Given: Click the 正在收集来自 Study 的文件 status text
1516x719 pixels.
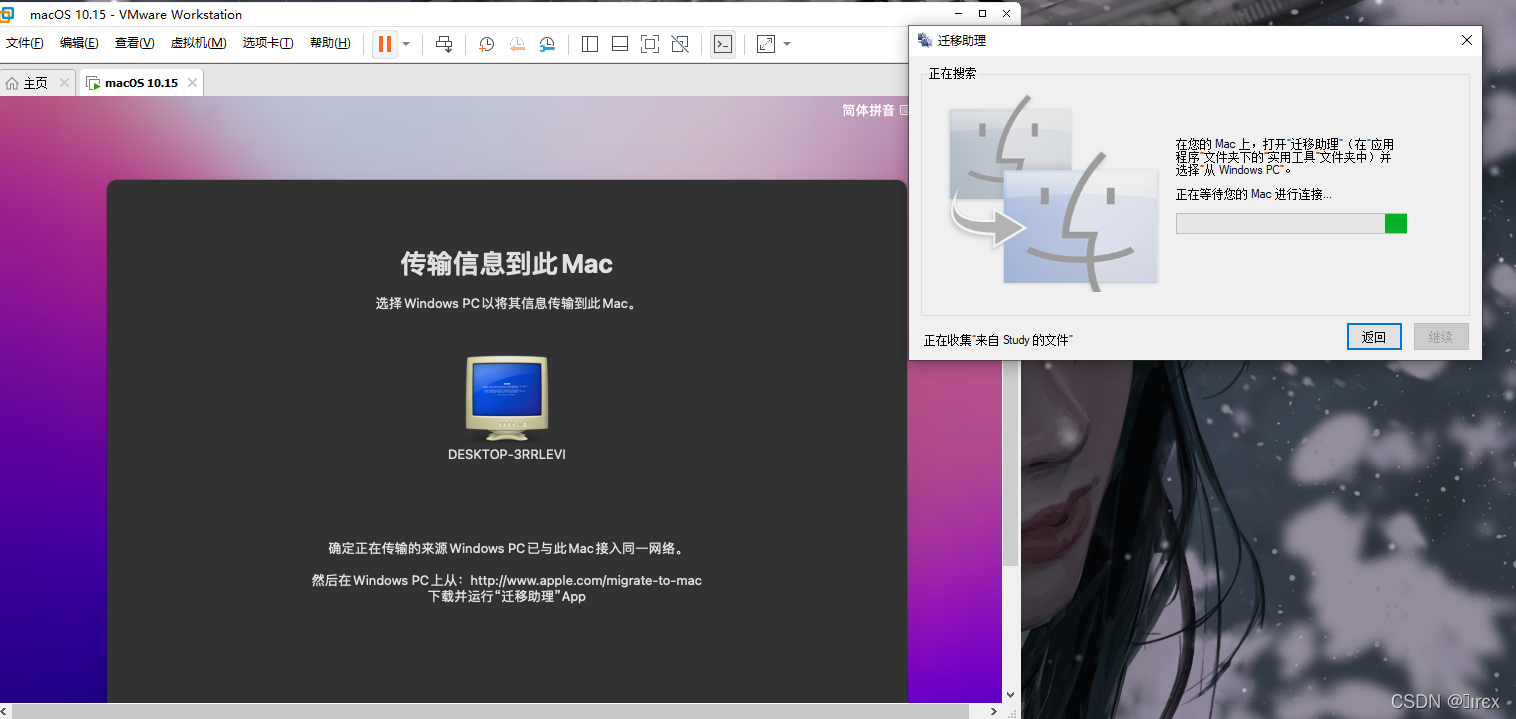Looking at the screenshot, I should (x=998, y=340).
